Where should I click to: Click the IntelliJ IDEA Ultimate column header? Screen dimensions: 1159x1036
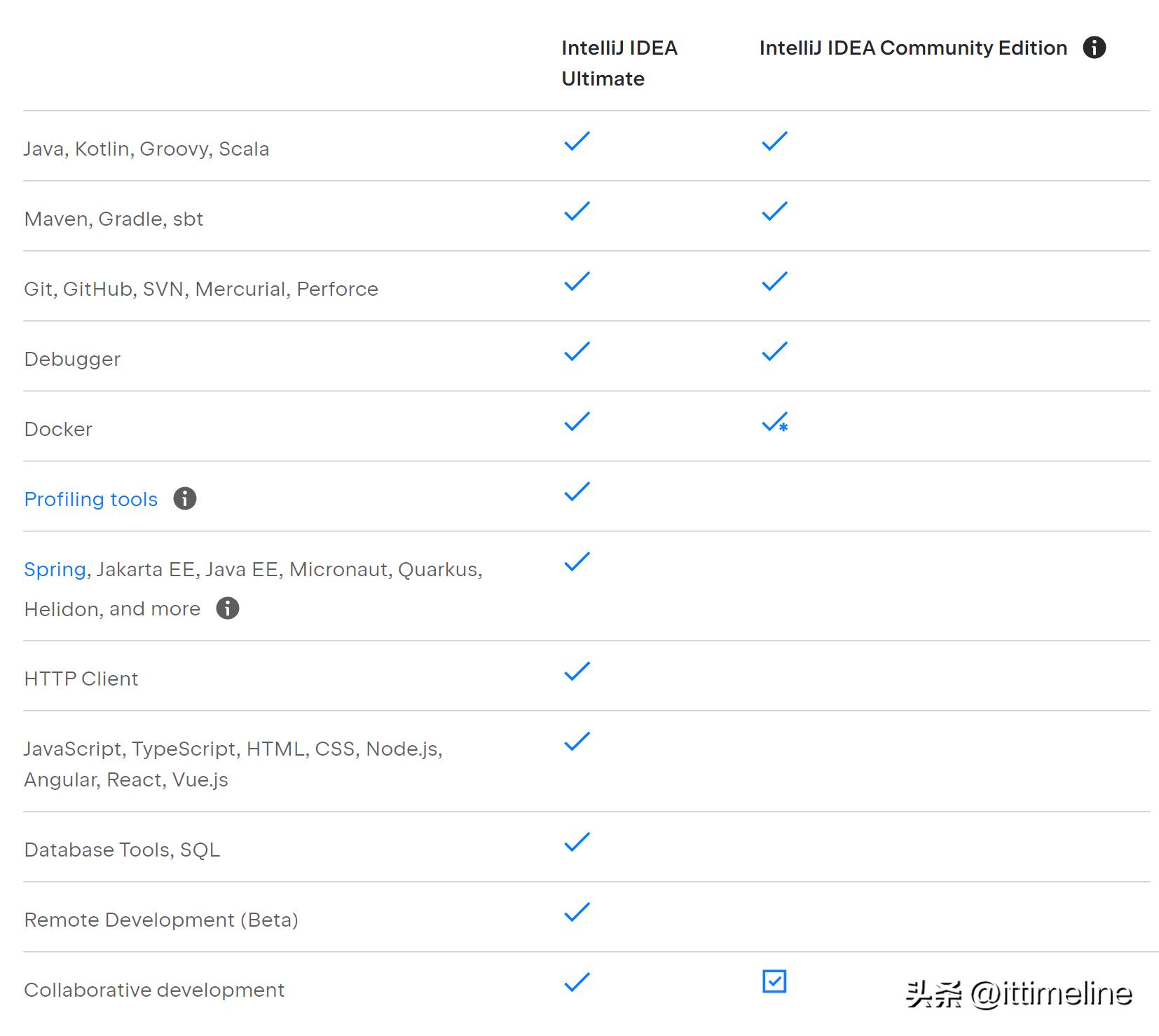pyautogui.click(x=619, y=63)
